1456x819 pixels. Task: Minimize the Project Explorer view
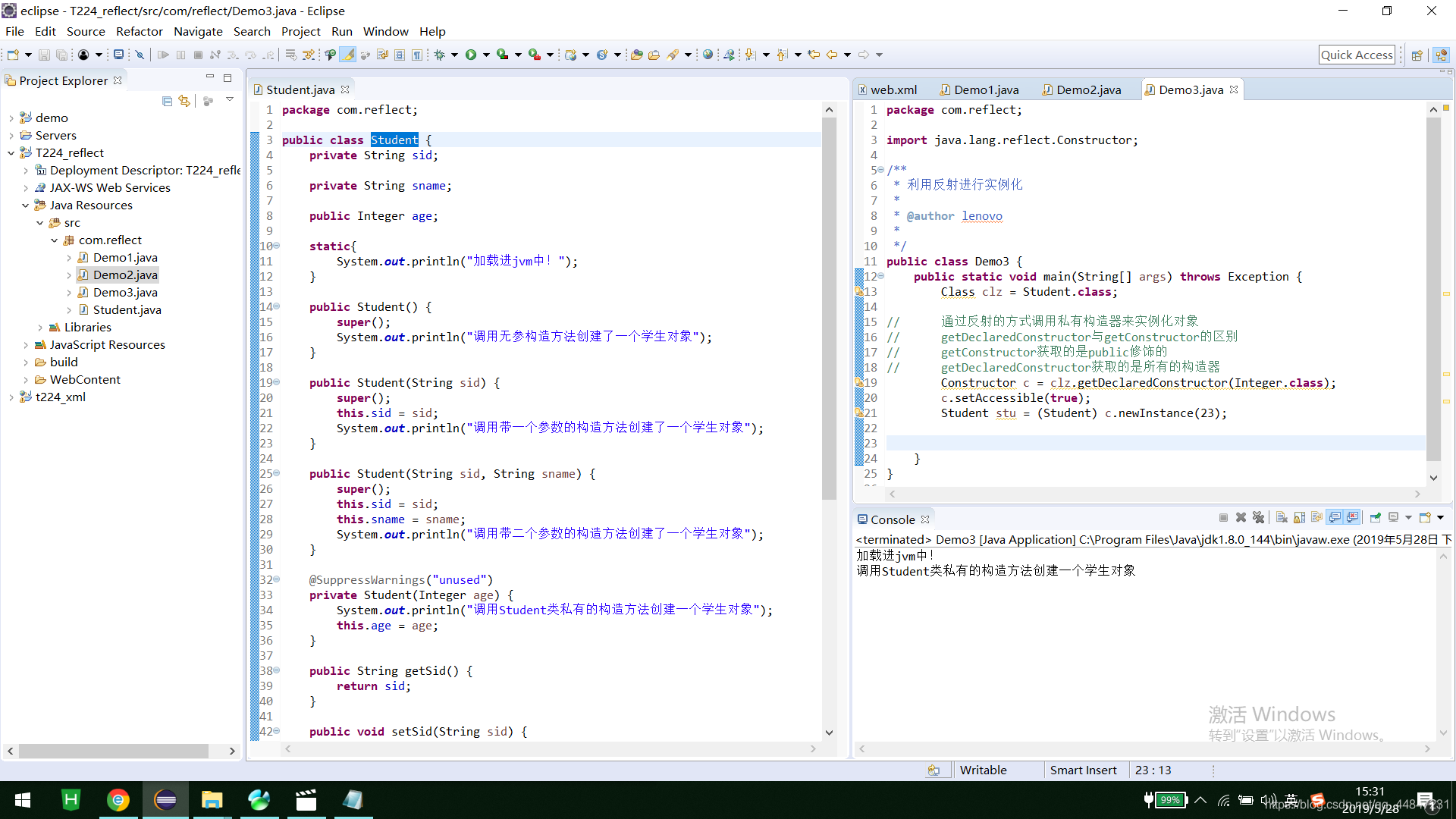[210, 77]
